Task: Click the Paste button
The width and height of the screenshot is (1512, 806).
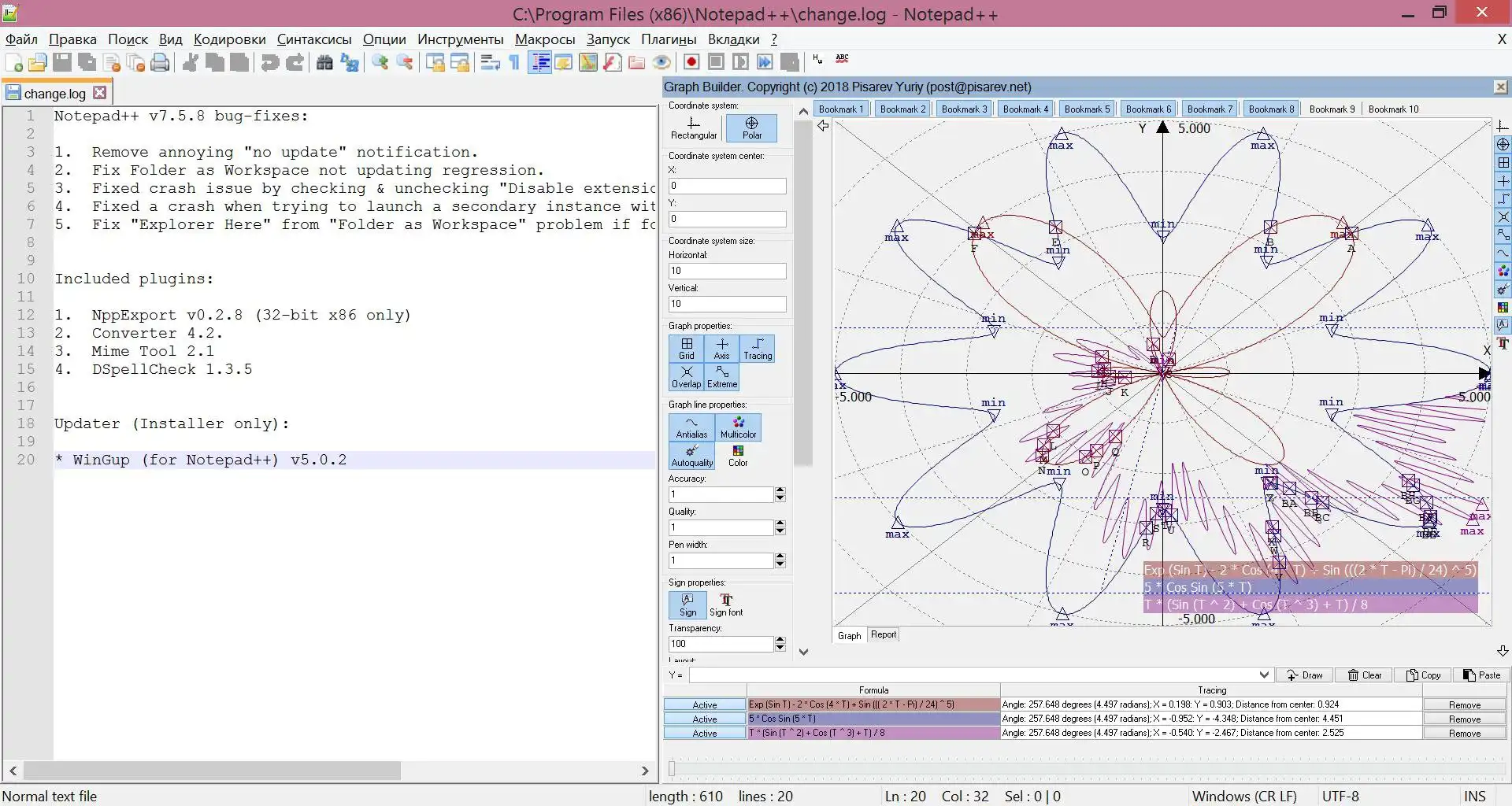Action: click(1481, 675)
